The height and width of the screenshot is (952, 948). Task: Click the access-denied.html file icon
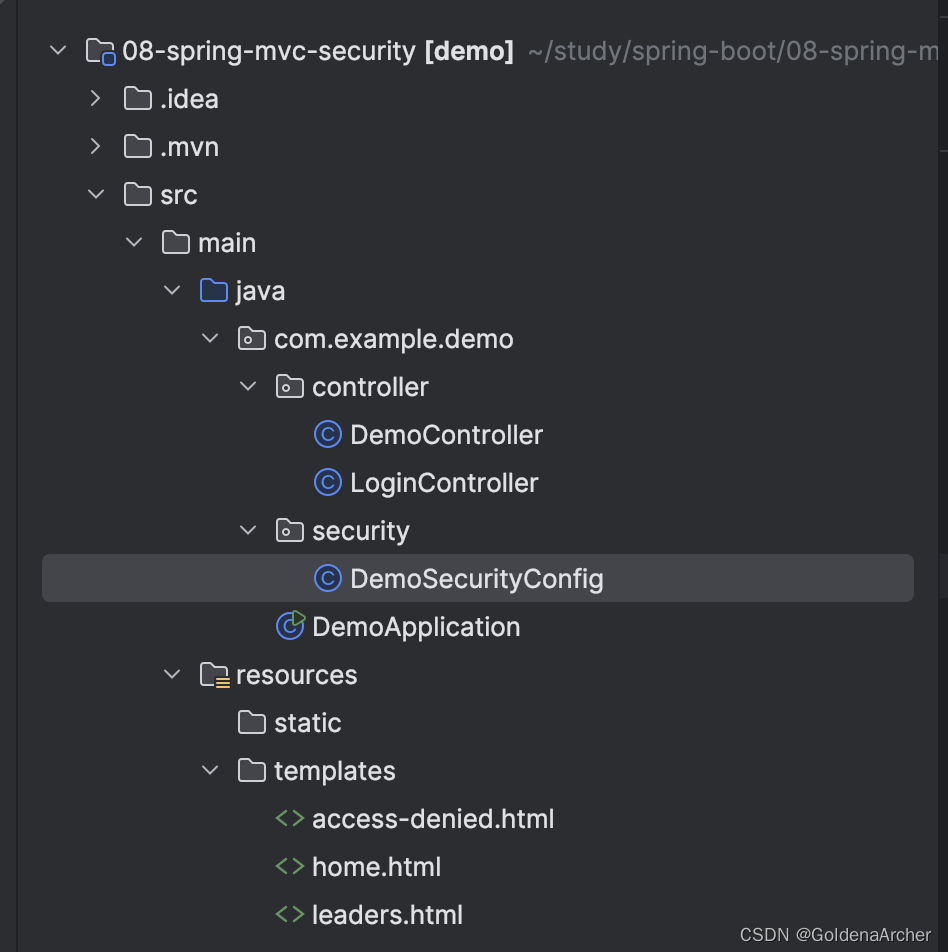click(x=289, y=819)
